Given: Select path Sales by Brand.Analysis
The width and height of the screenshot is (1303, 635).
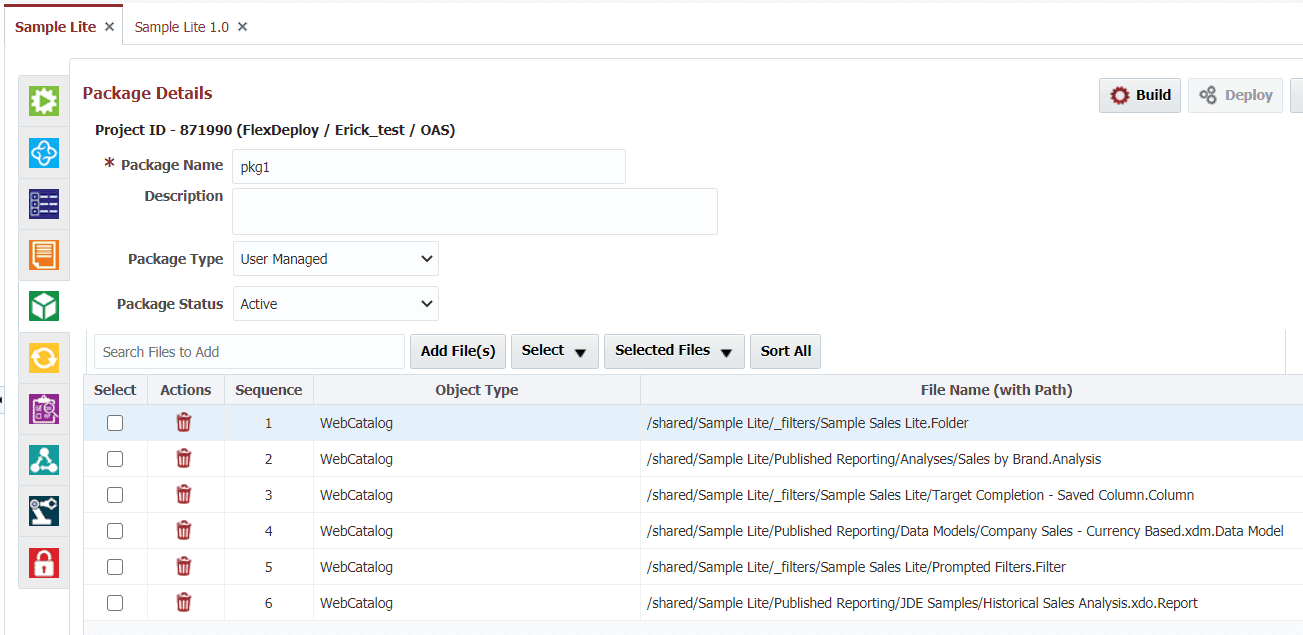Looking at the screenshot, I should point(874,459).
